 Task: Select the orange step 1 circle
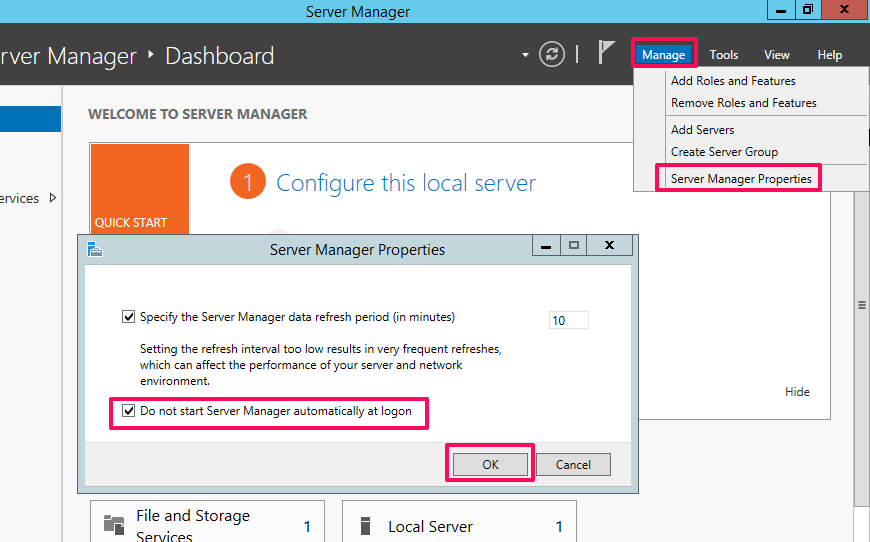(x=247, y=181)
